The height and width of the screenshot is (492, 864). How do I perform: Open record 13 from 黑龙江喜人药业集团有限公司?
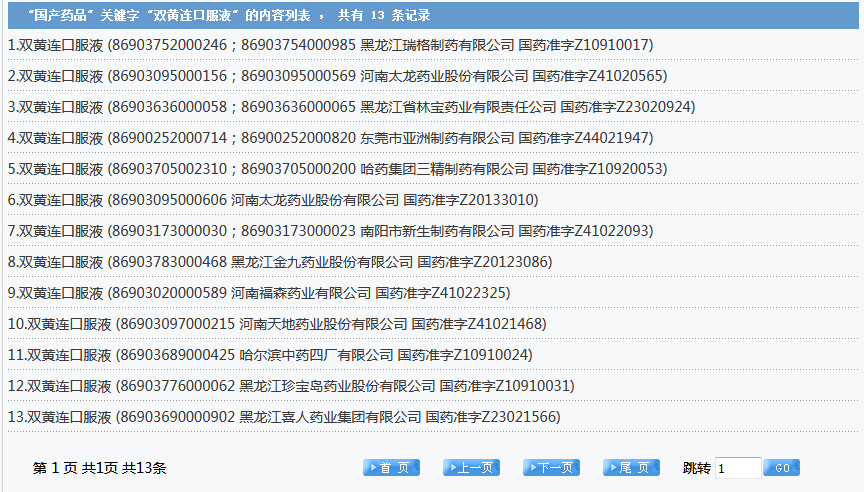[284, 417]
